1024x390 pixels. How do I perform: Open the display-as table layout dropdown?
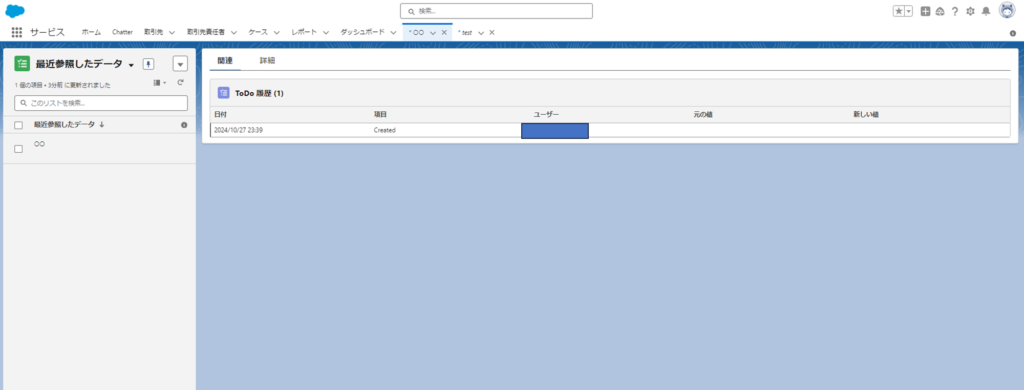tap(159, 83)
